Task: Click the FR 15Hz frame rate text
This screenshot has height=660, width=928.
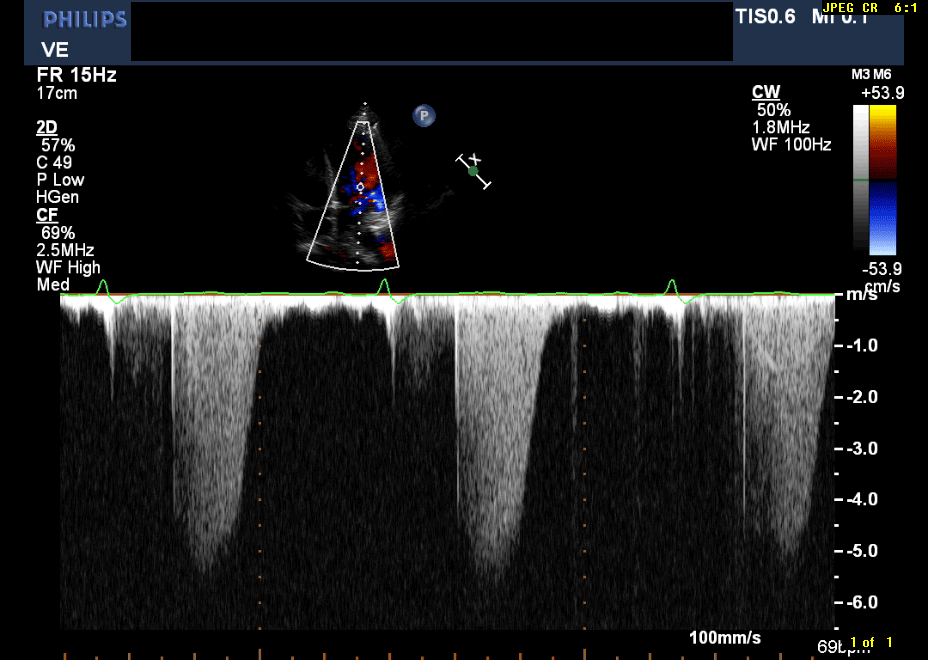Action: (x=71, y=76)
